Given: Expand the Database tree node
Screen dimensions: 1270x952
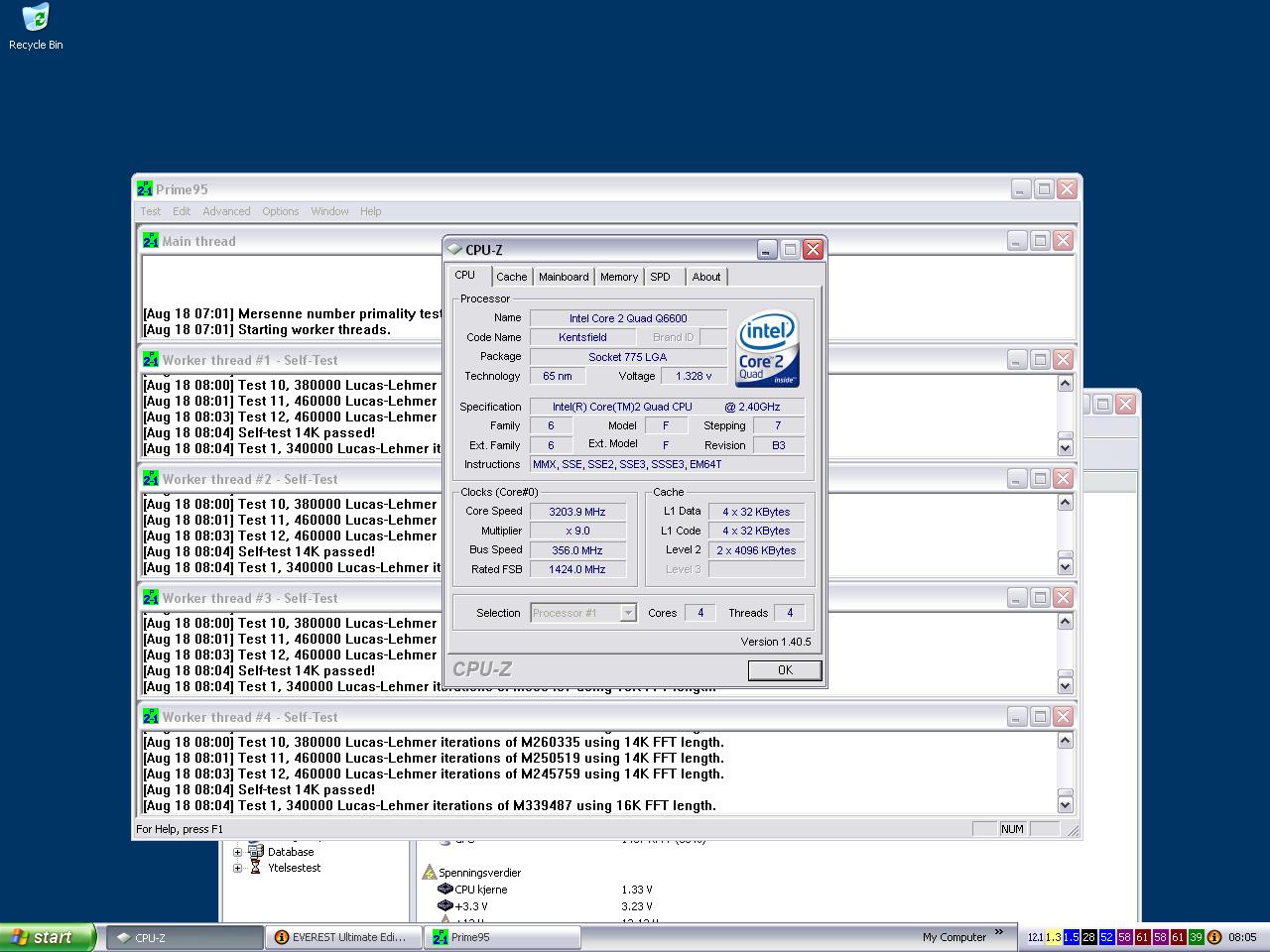Looking at the screenshot, I should (237, 852).
